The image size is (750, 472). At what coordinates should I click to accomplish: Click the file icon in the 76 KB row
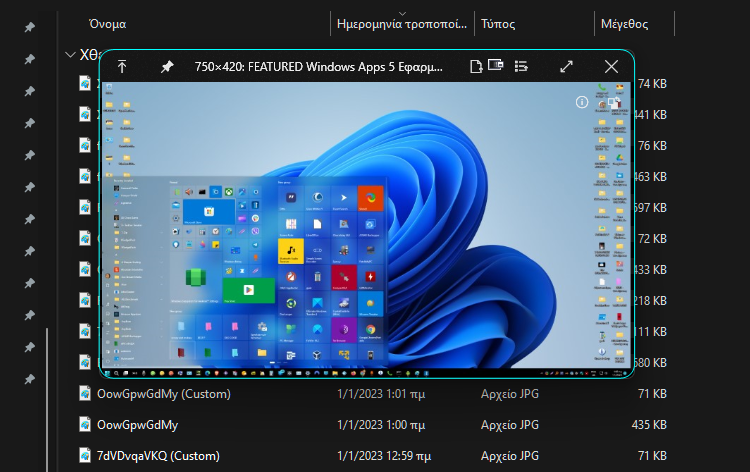pos(85,145)
